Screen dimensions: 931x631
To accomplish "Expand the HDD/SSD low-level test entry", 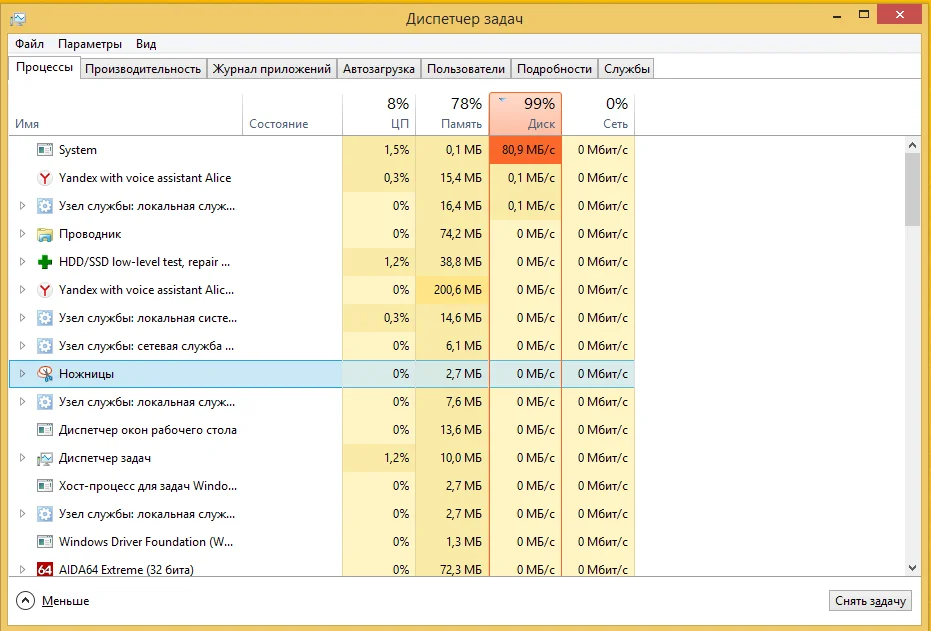I will click(23, 262).
